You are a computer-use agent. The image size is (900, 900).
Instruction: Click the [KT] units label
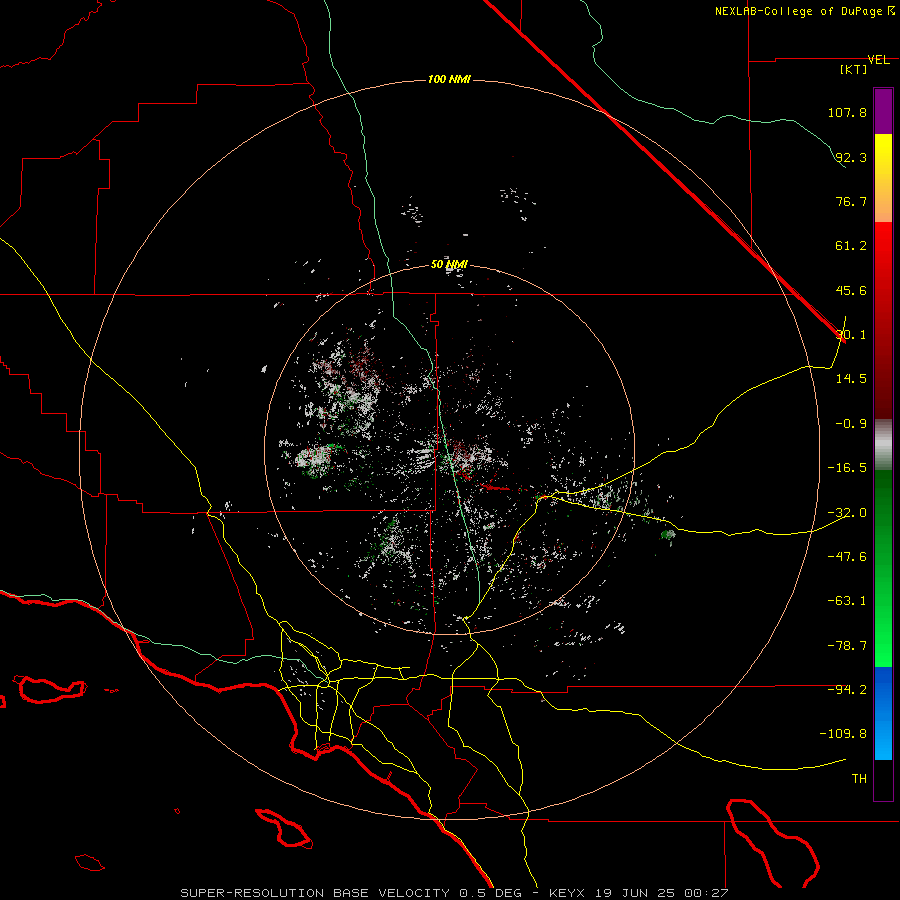coord(854,69)
